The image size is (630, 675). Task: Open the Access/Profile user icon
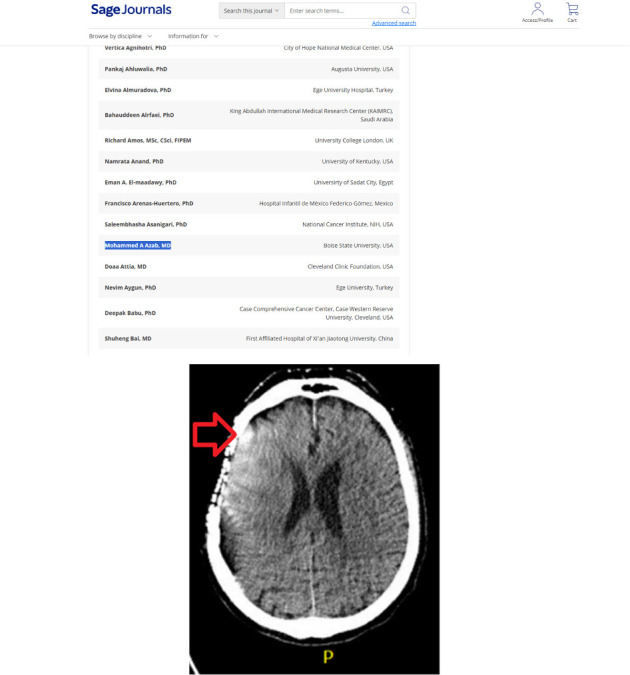click(x=537, y=10)
